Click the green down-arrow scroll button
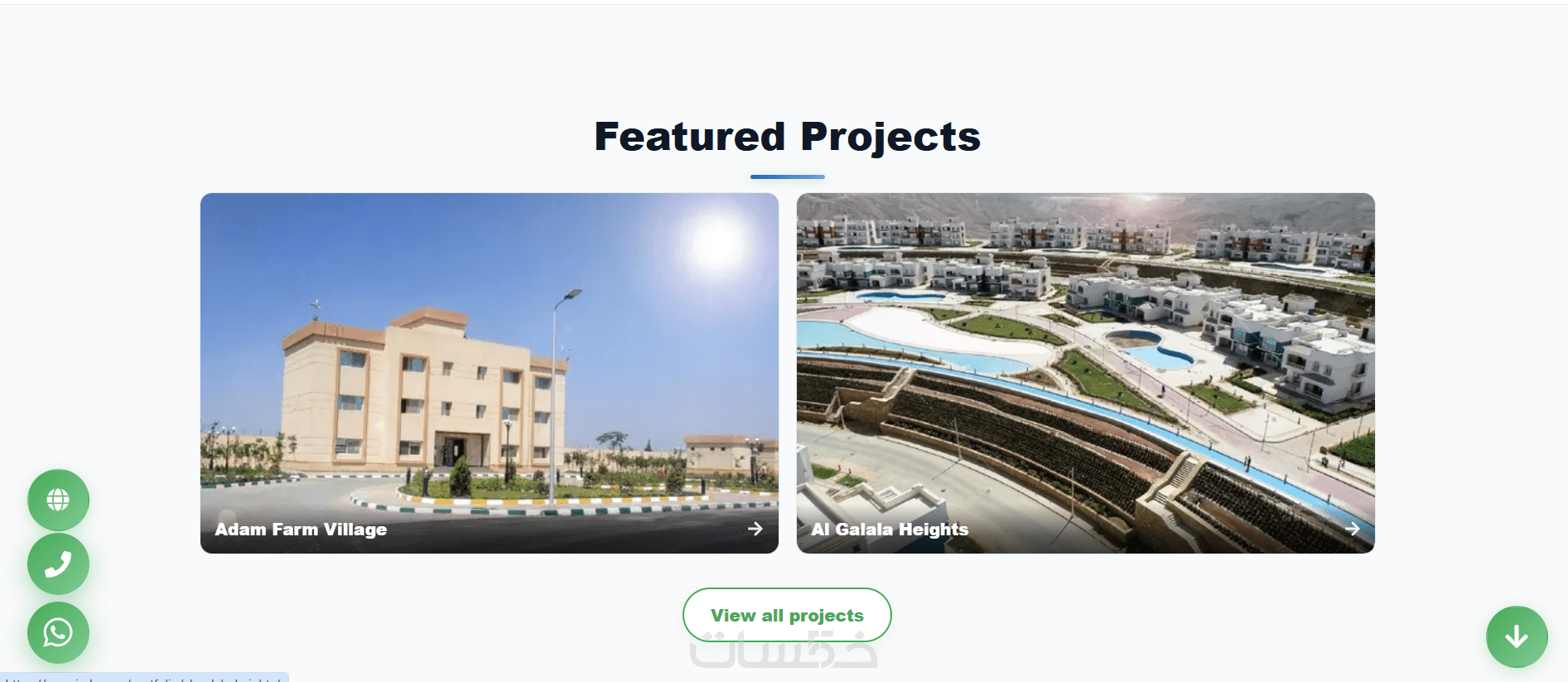 click(x=1517, y=636)
